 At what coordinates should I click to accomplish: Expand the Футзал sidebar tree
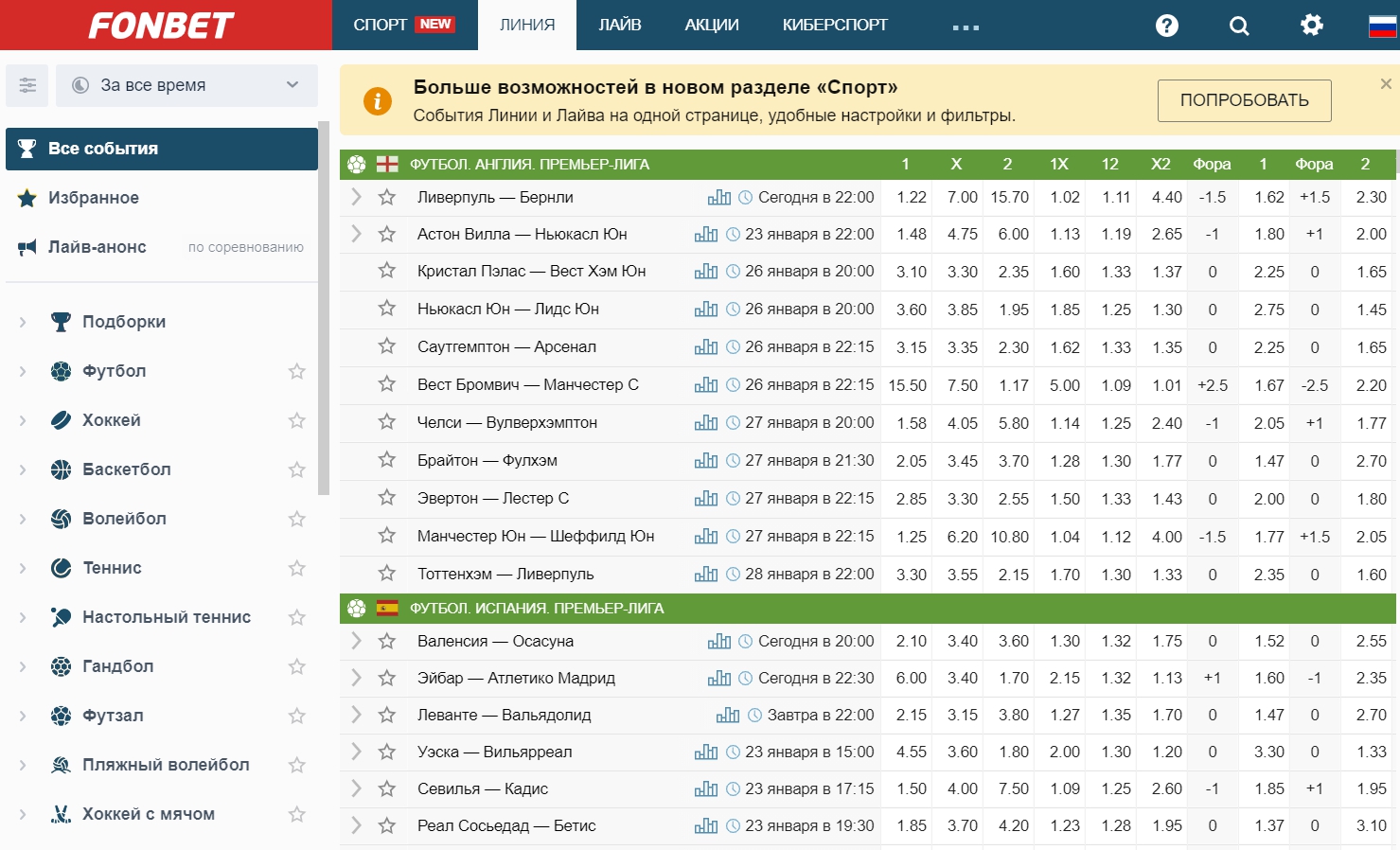[x=23, y=716]
